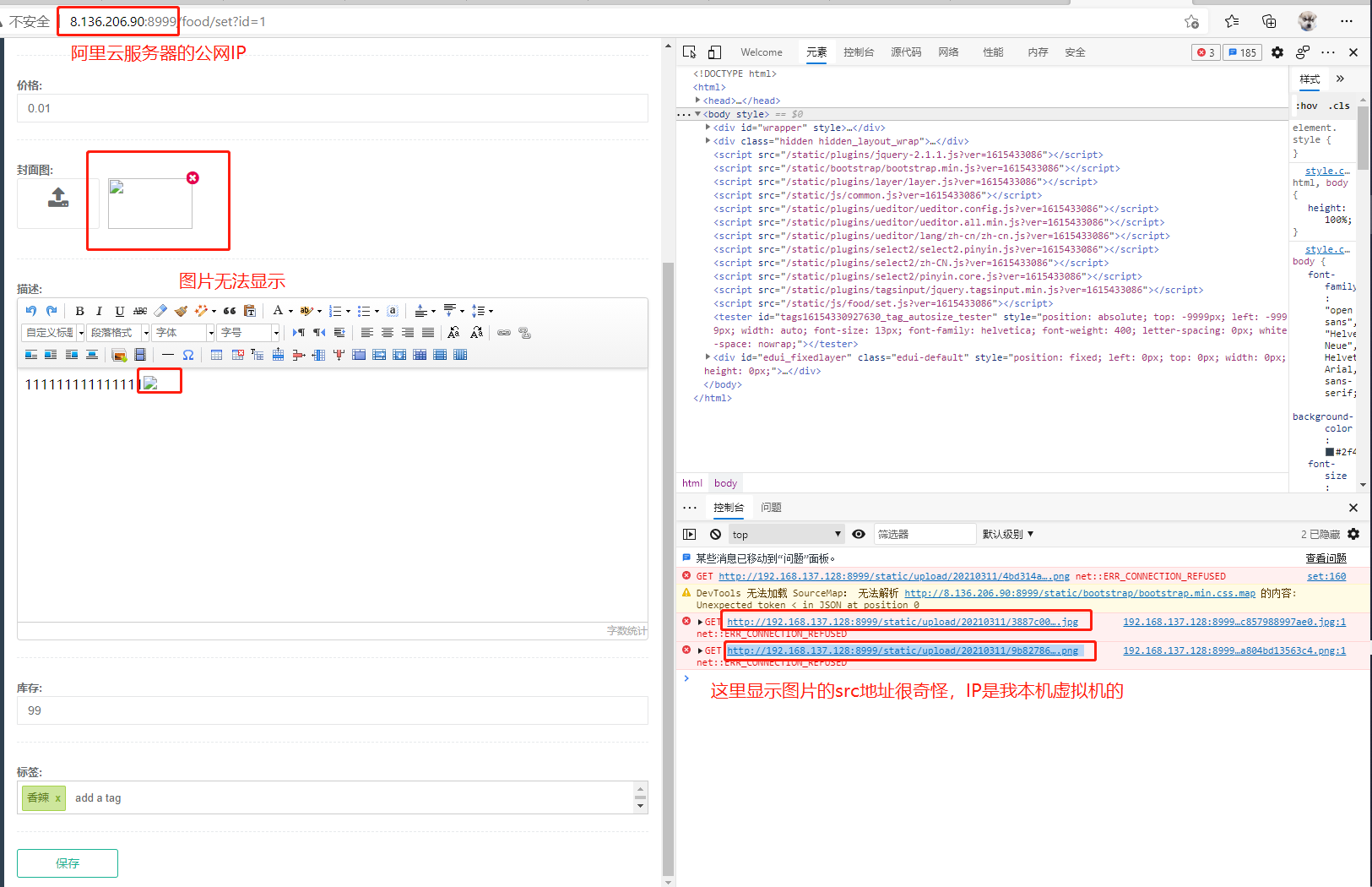The width and height of the screenshot is (1372, 887).
Task: Open the bootstrap.min.css.map URL link
Action: [x=1080, y=593]
